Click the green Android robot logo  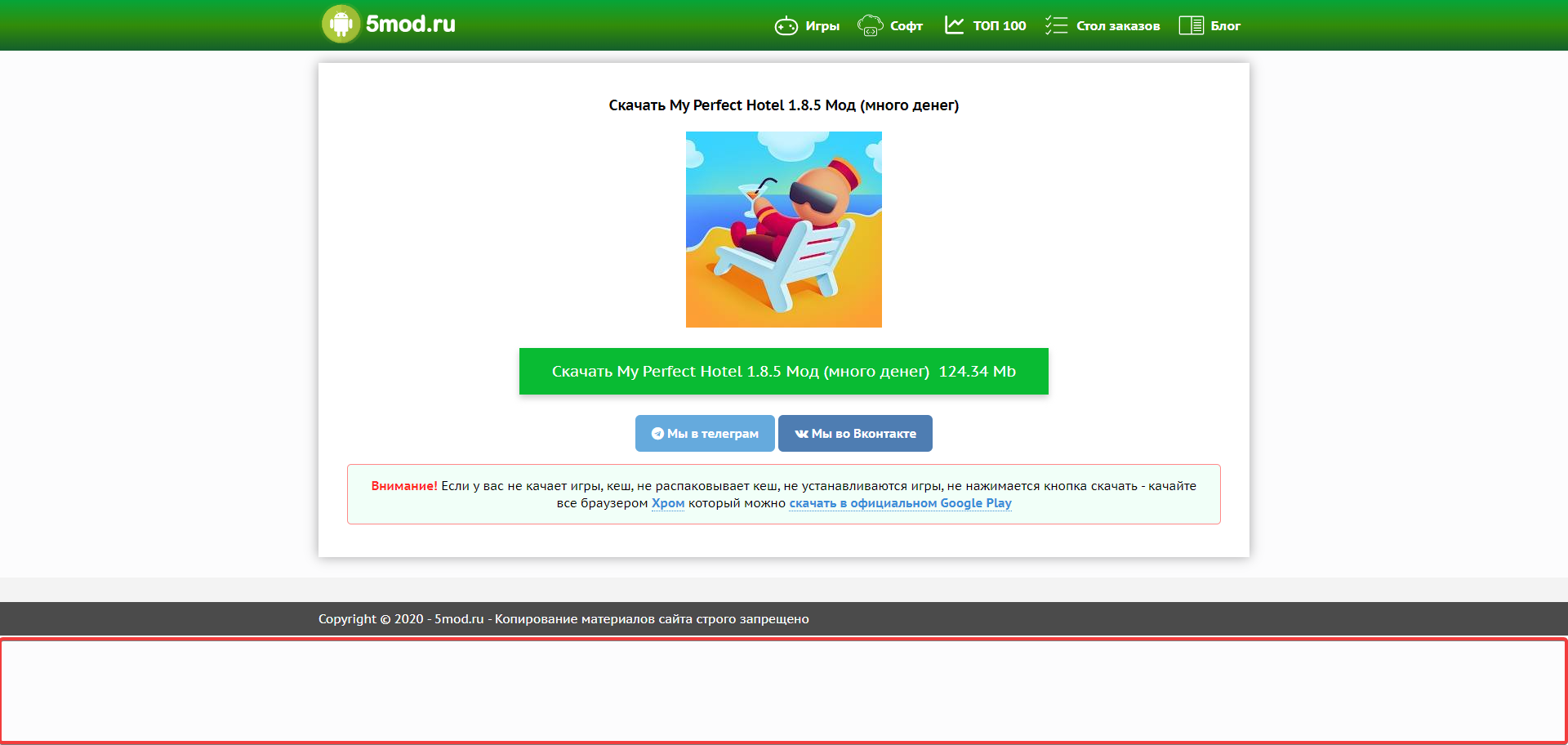[341, 24]
